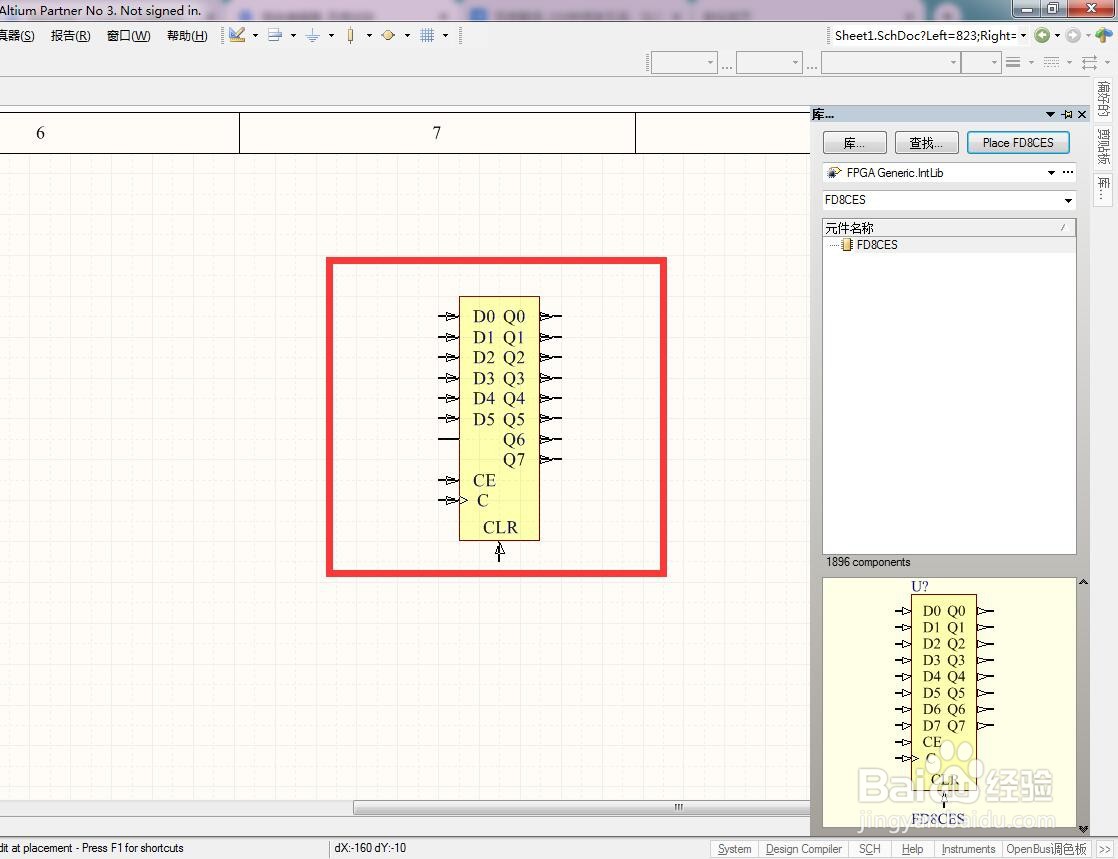Screen dimensions: 1118x859
Task: Open power ground symbols dropdown arrow
Action: 331,35
